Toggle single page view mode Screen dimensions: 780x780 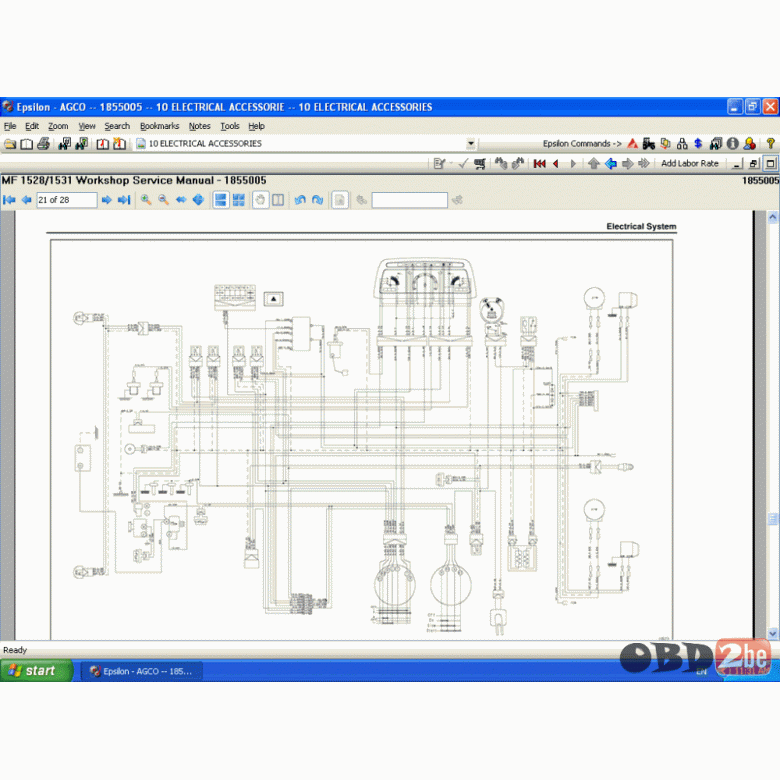coord(220,200)
